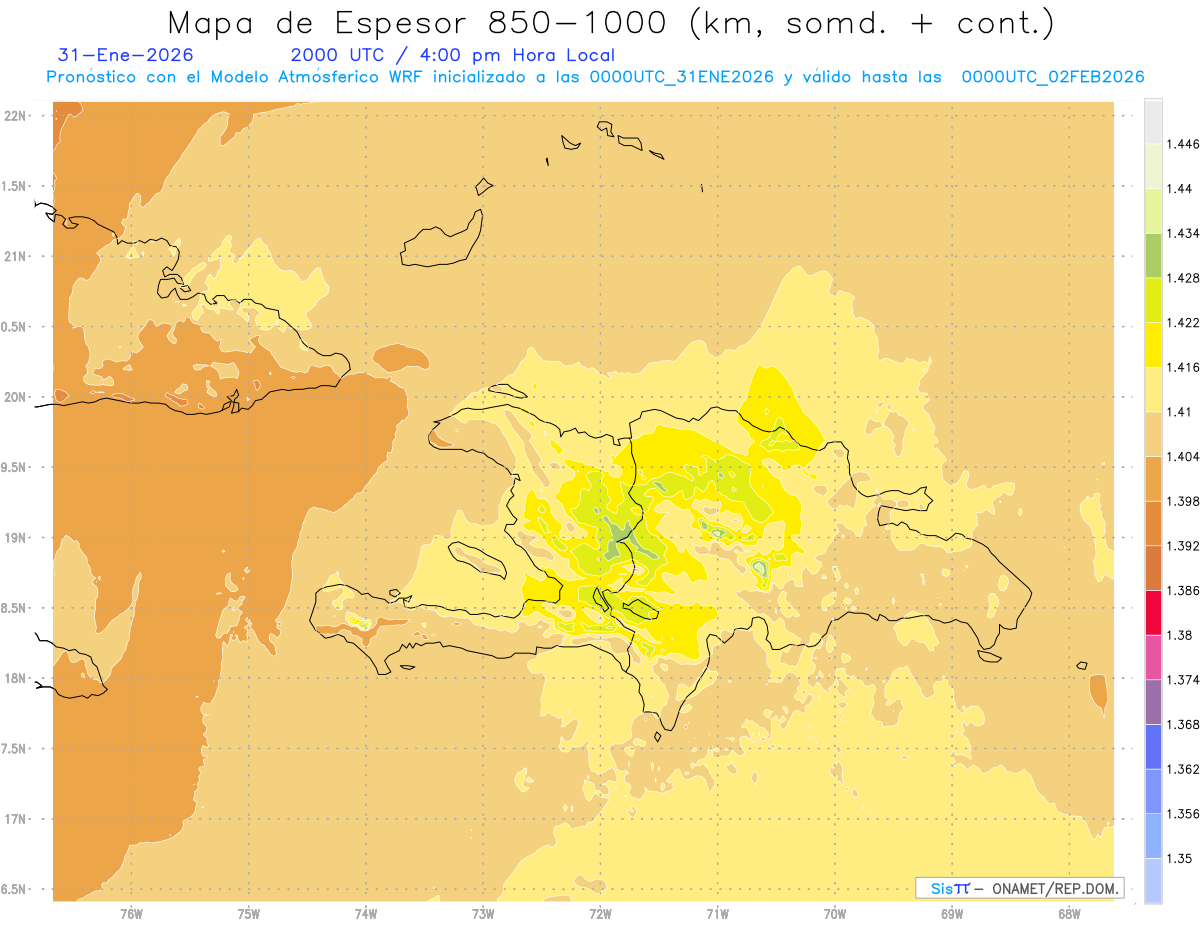Screen dimensions: 1200x927
Task: Click the blue legend swatch between 1.362 and 1.368
Action: tap(1153, 747)
